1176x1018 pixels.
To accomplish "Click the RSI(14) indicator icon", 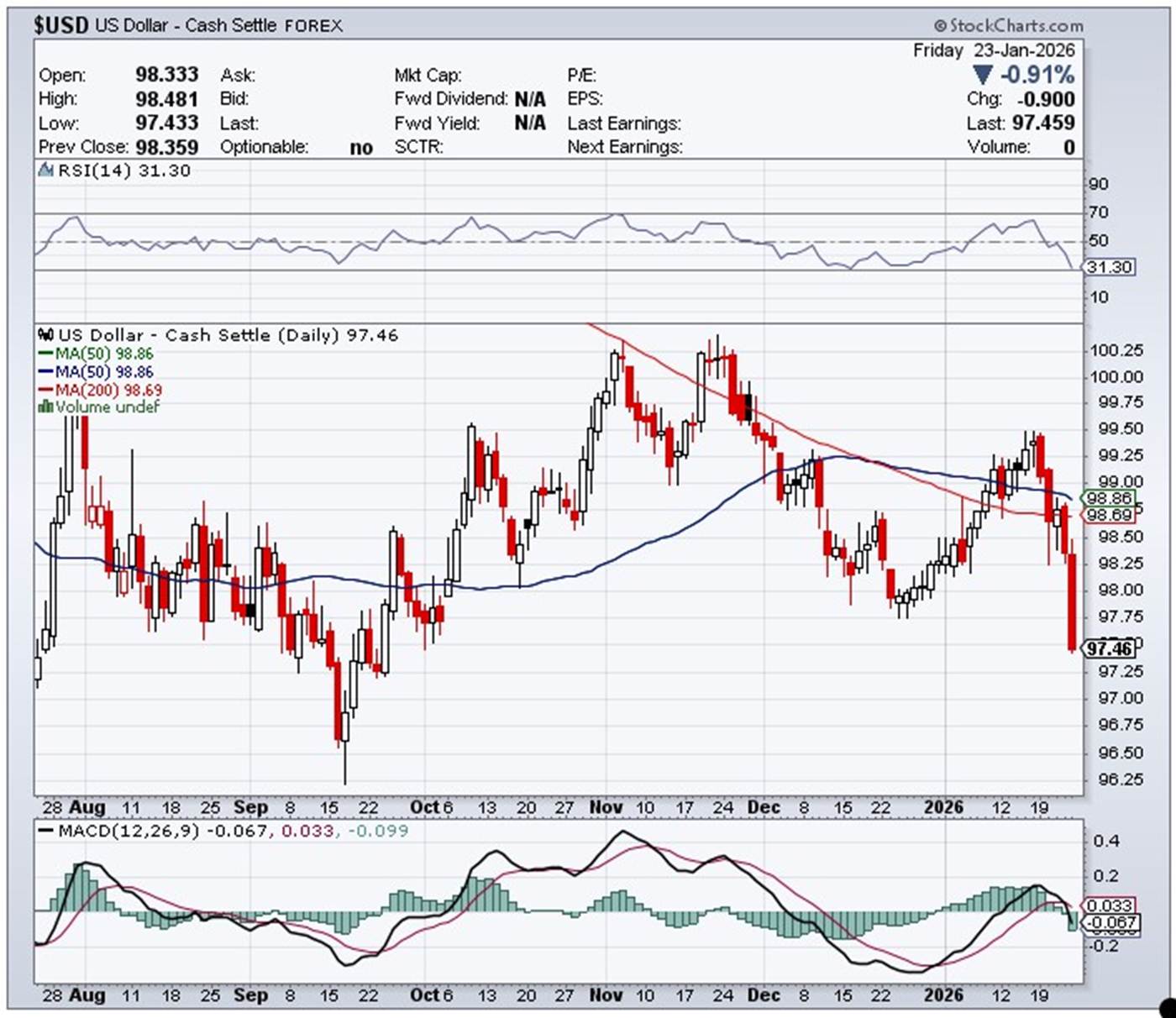I will pyautogui.click(x=46, y=171).
